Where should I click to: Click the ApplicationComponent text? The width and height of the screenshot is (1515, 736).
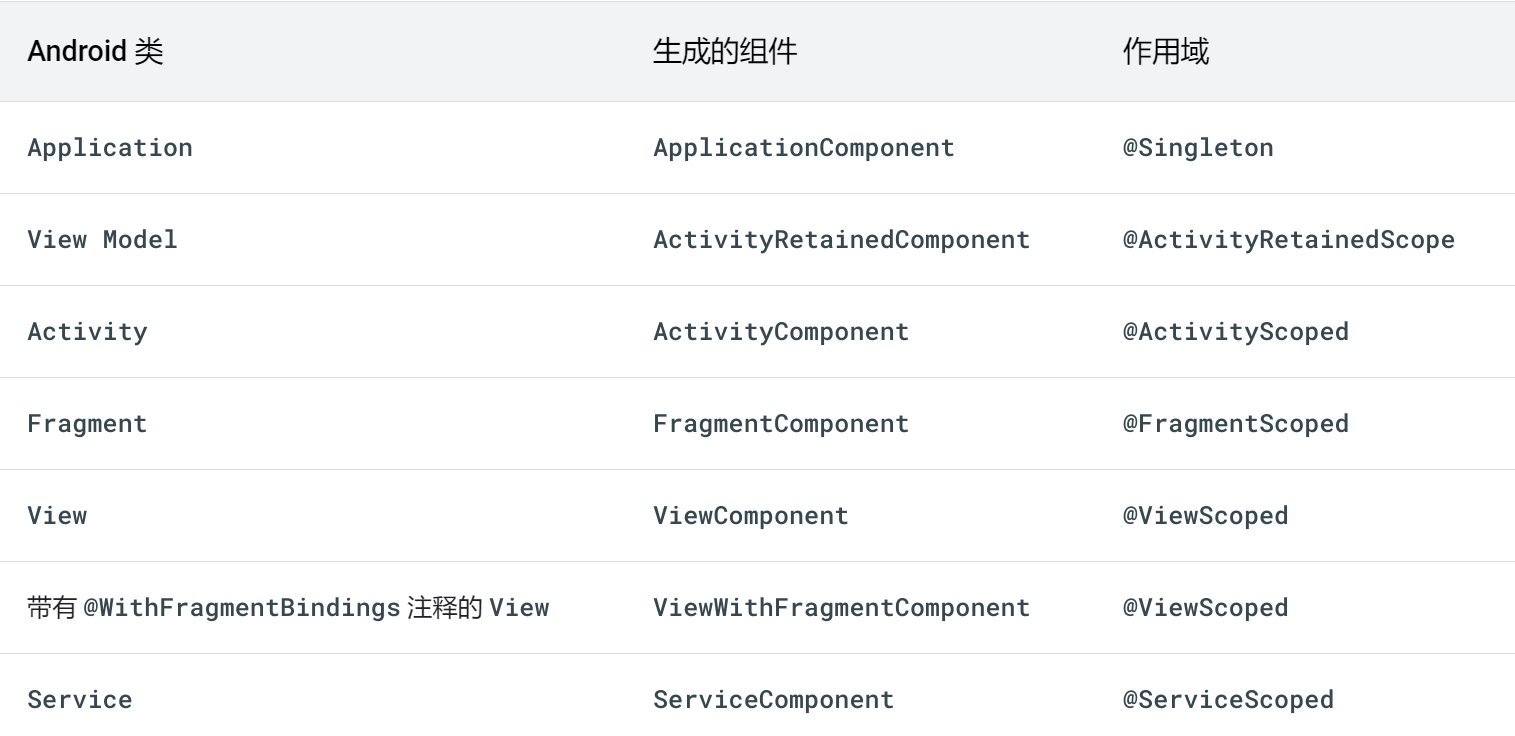804,147
